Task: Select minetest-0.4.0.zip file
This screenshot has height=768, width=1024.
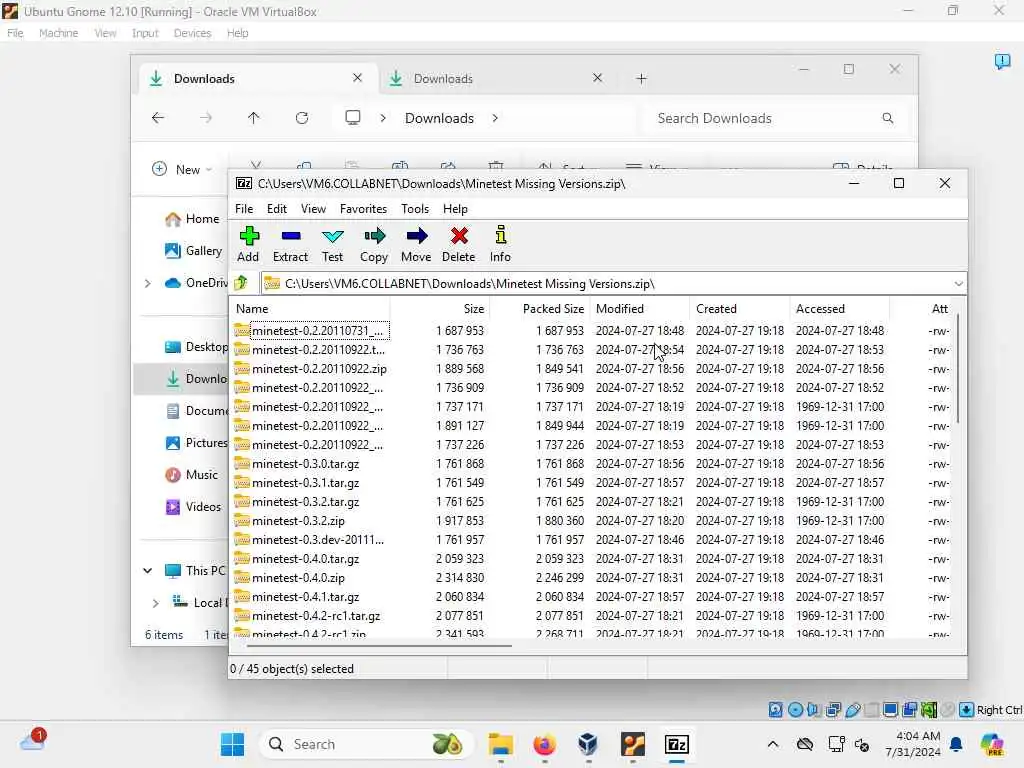Action: (x=591, y=577)
